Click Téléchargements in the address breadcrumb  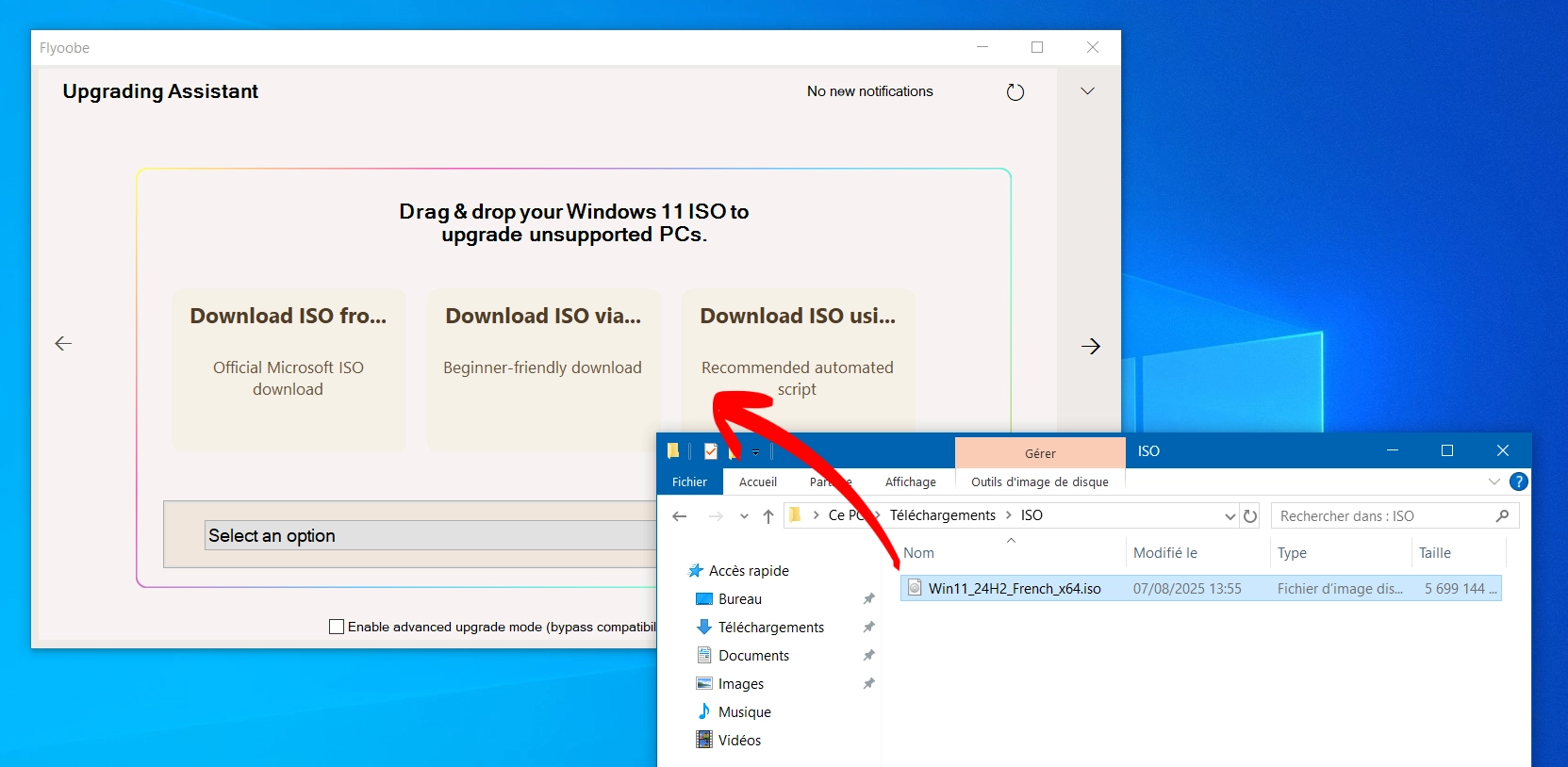pos(943,515)
